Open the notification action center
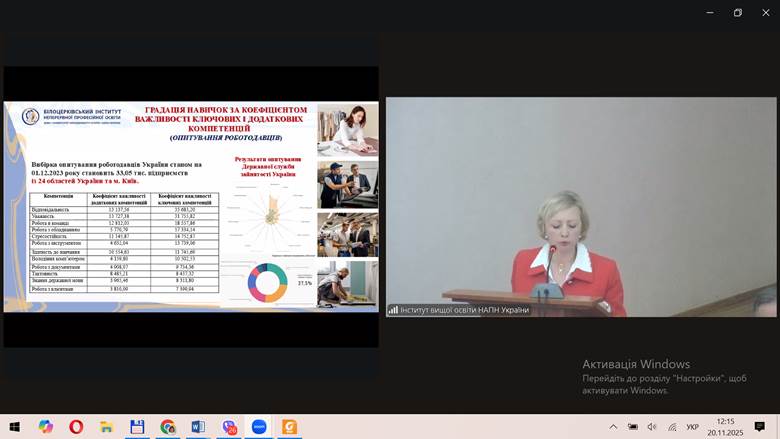Screen dimensions: 780x439 (x=760, y=427)
